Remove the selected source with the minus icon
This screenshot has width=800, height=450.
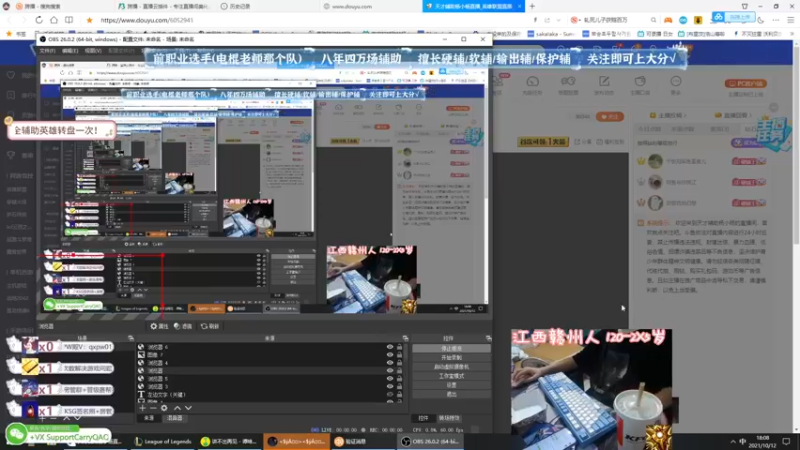tap(153, 408)
